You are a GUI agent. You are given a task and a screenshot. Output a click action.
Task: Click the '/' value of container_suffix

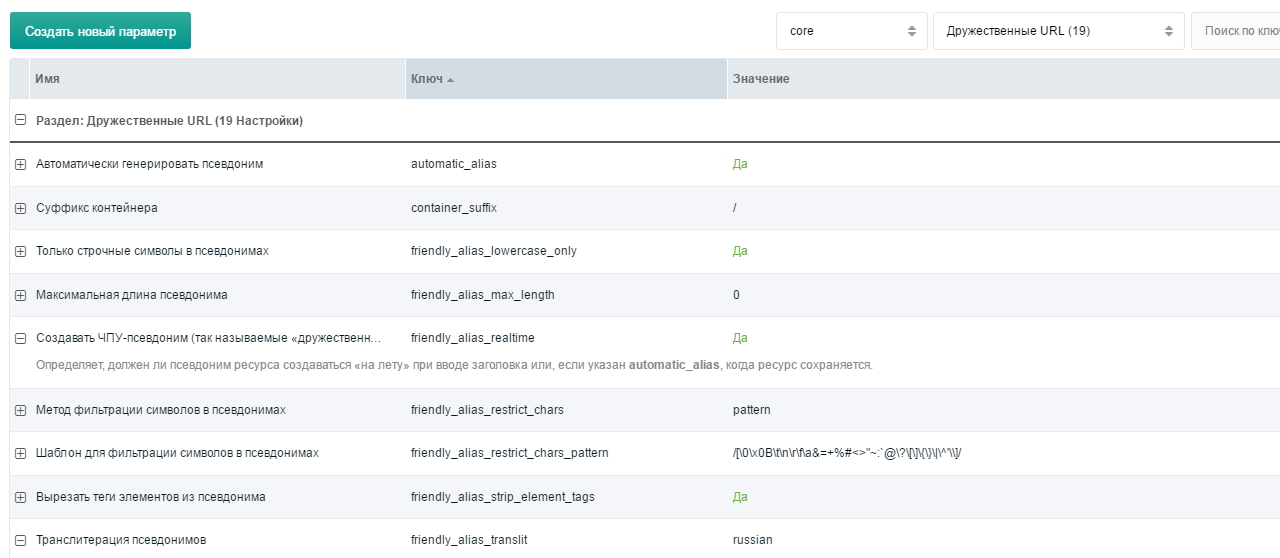coord(735,208)
